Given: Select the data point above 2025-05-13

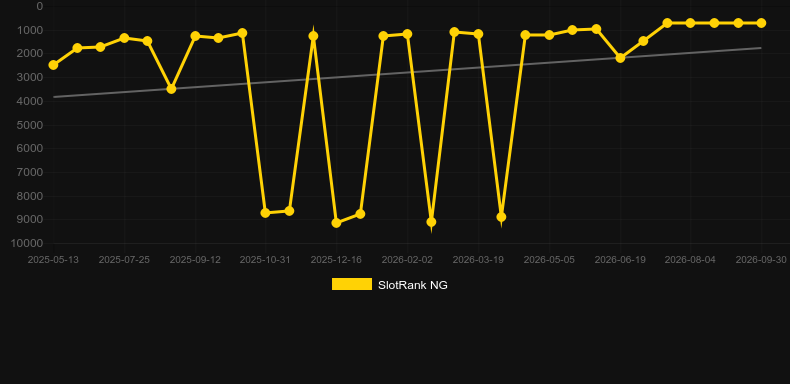Looking at the screenshot, I should tap(53, 65).
